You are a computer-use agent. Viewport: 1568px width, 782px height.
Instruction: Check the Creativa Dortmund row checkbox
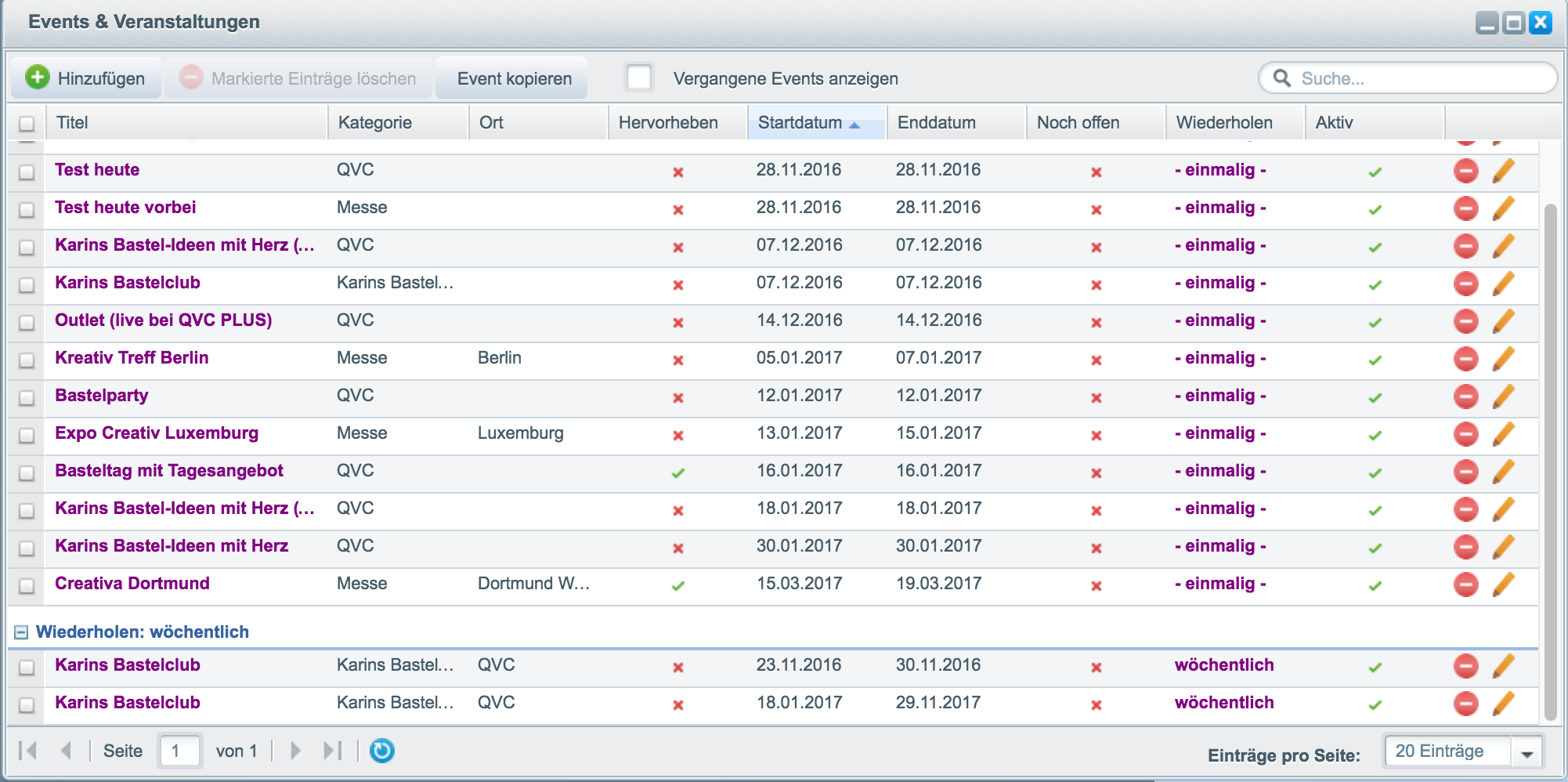coord(27,586)
